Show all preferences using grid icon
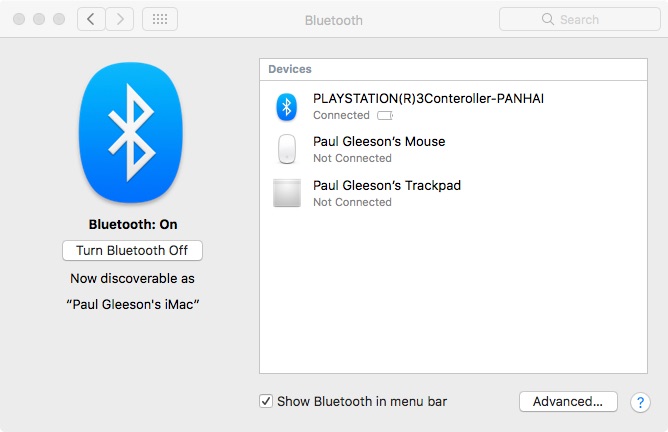This screenshot has height=432, width=668. [160, 19]
